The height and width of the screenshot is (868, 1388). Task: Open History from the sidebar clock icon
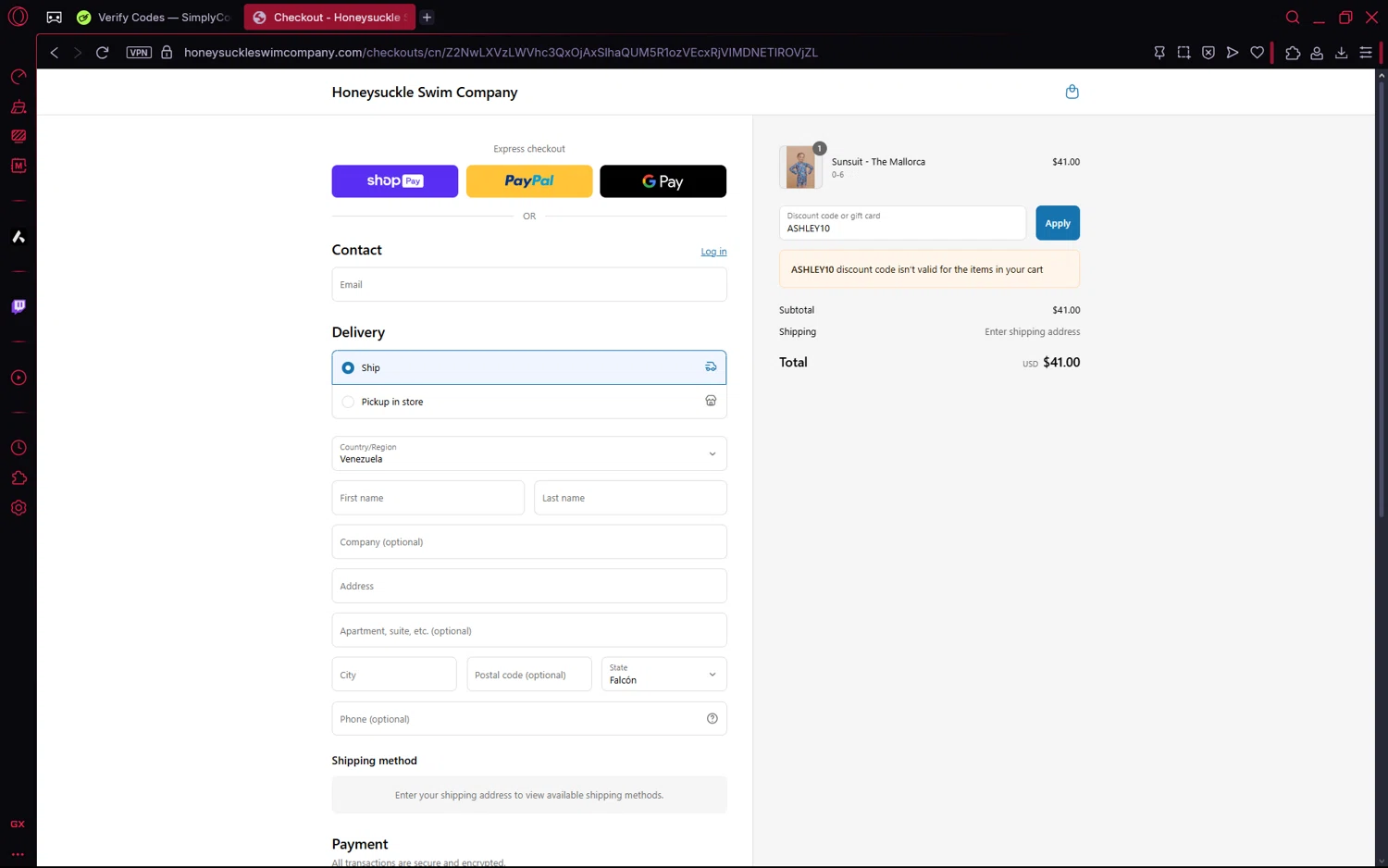pyautogui.click(x=19, y=448)
